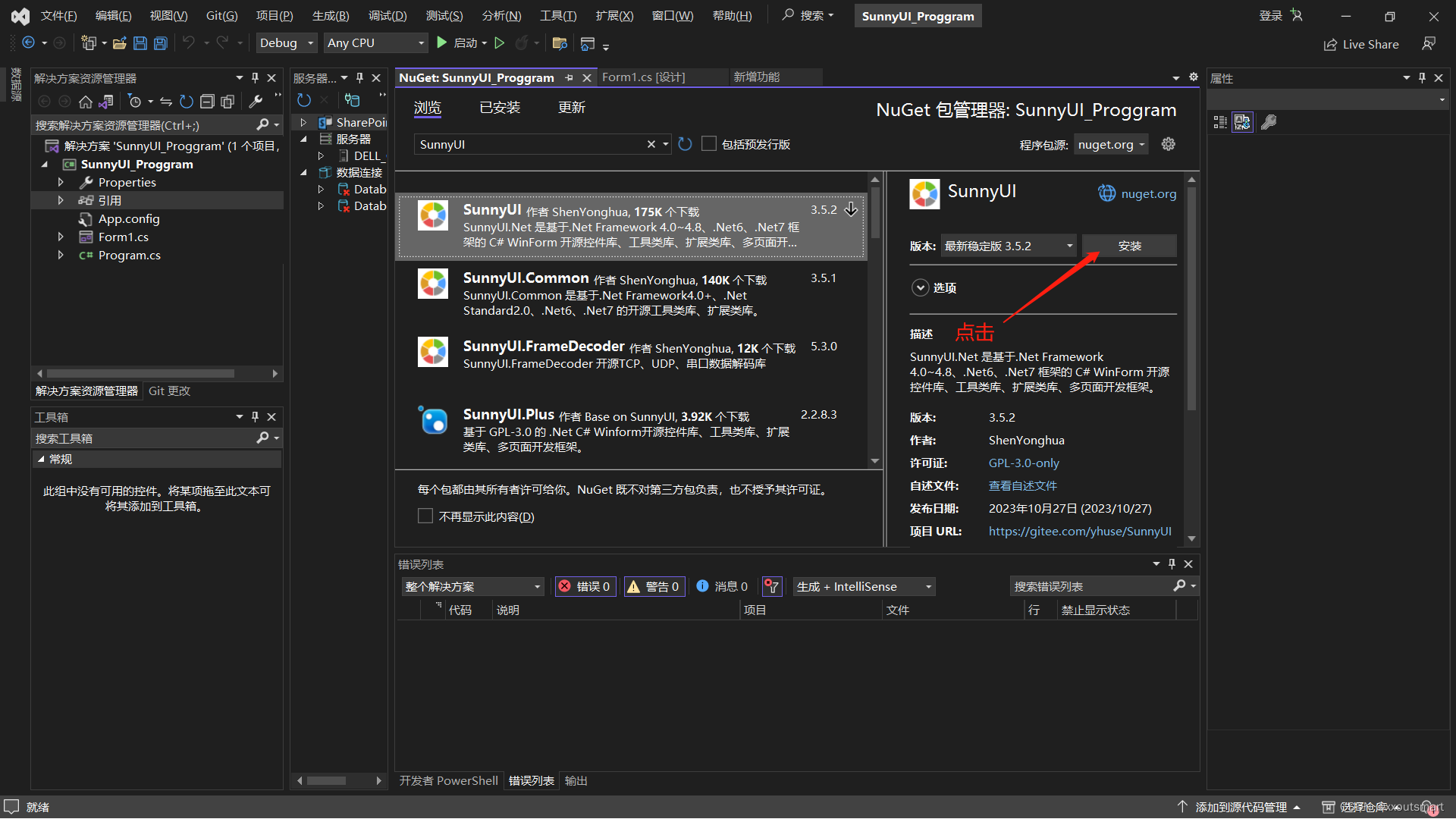Open the NuGet package source settings gear

[1168, 144]
